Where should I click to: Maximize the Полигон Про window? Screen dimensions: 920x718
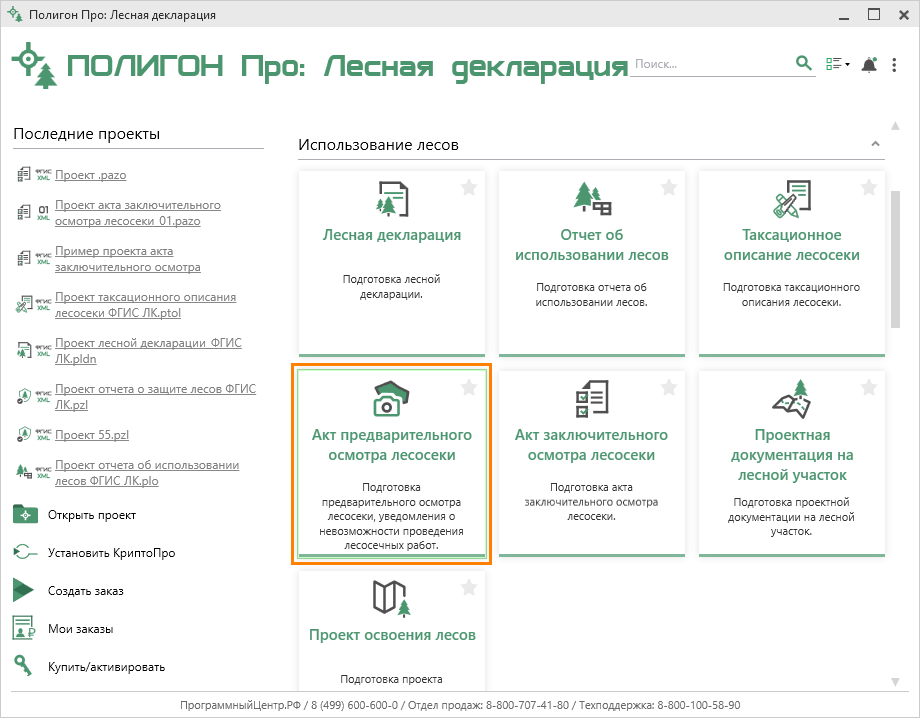click(874, 15)
